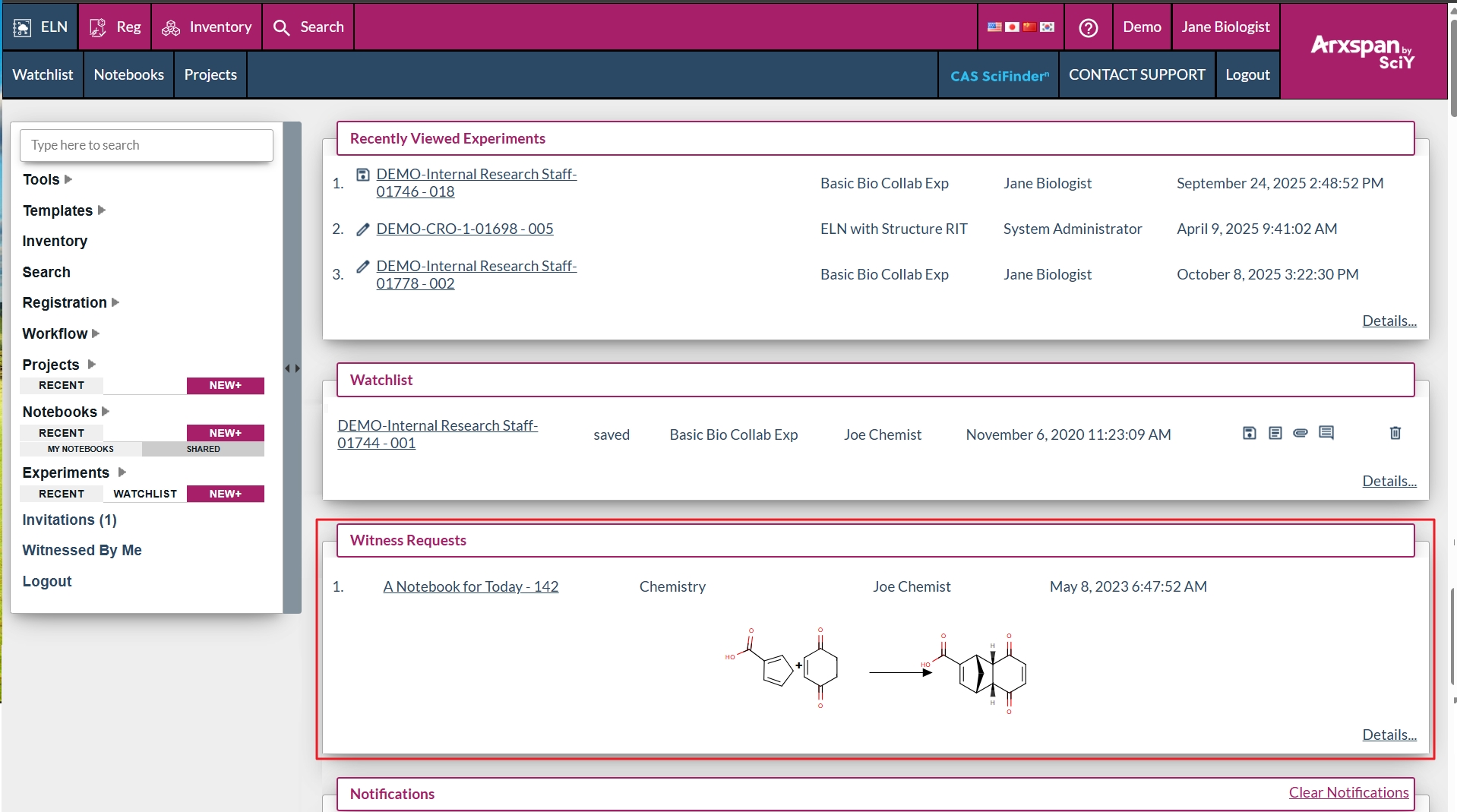Click the Diels-Alder reaction scheme thumbnail
The width and height of the screenshot is (1457, 812).
click(875, 670)
